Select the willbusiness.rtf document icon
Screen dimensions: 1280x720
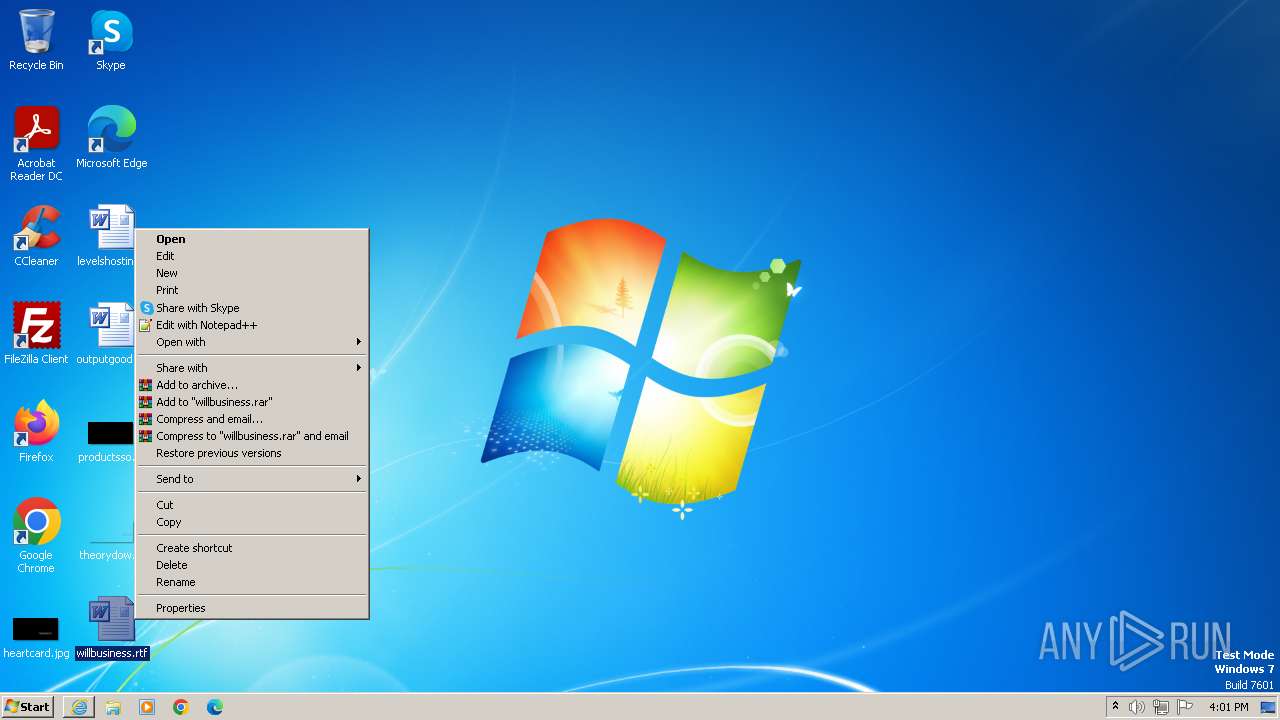point(111,628)
